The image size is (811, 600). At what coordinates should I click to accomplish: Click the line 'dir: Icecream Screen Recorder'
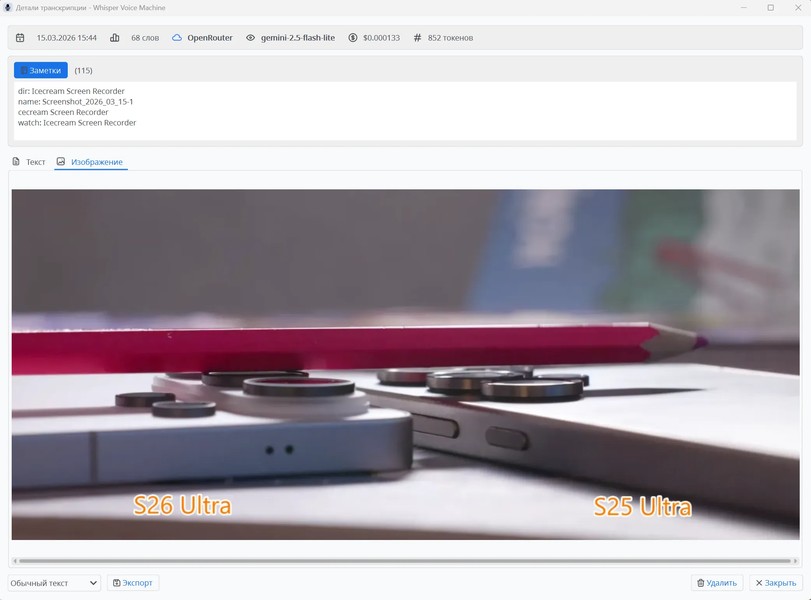pyautogui.click(x=71, y=91)
